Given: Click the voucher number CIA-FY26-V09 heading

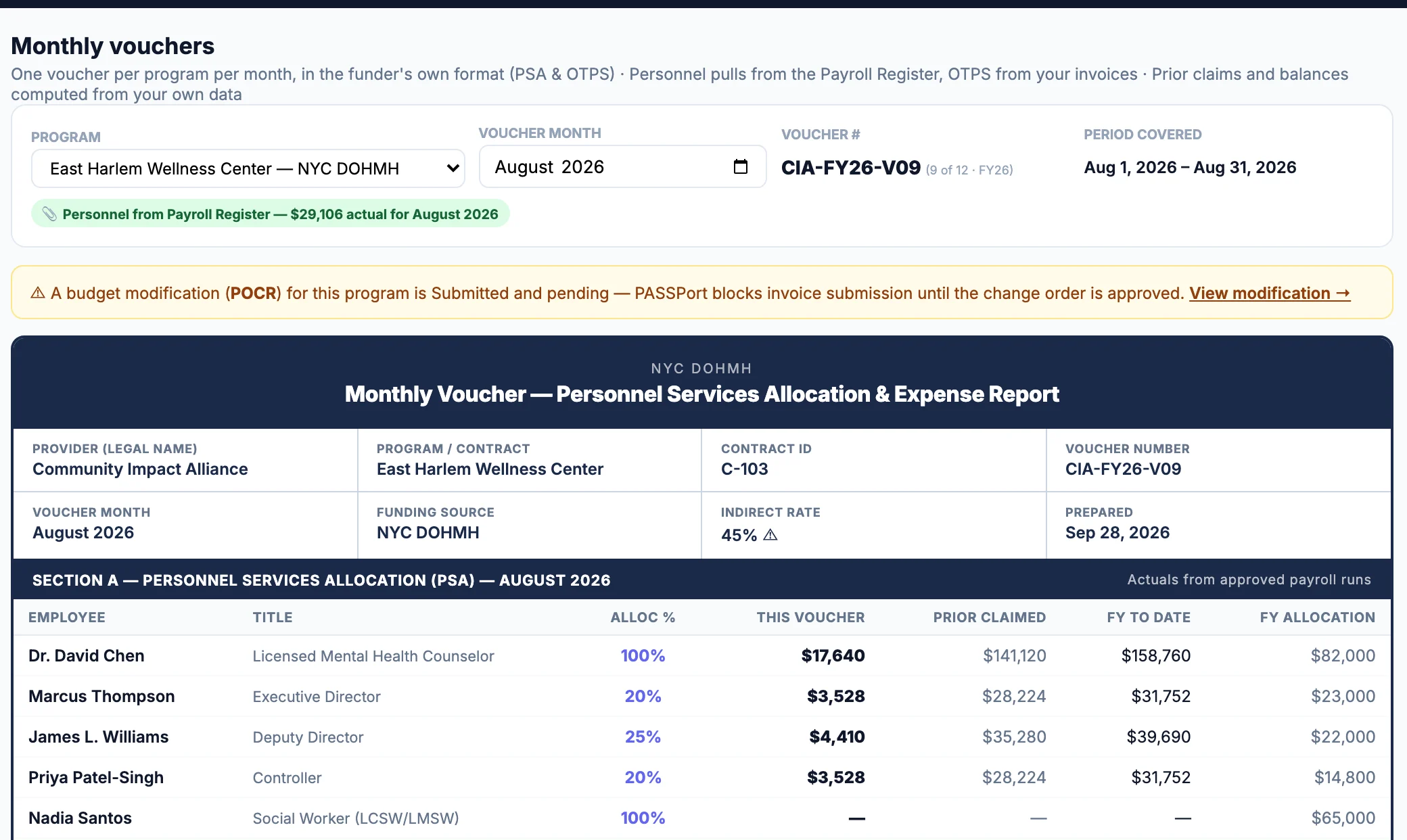Looking at the screenshot, I should (851, 168).
